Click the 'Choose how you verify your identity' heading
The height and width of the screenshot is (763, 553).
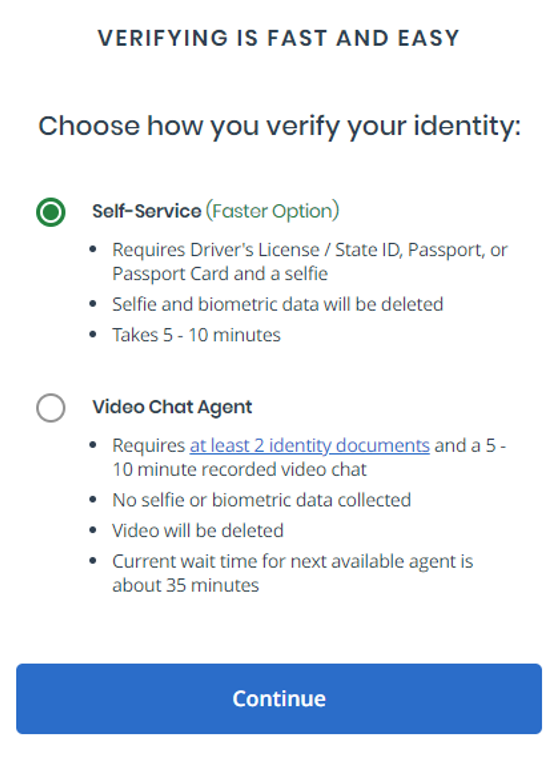point(279,126)
